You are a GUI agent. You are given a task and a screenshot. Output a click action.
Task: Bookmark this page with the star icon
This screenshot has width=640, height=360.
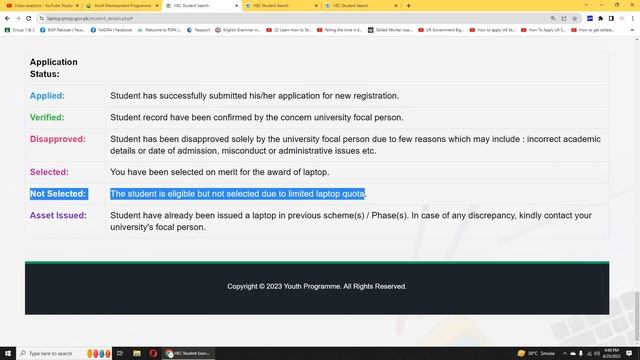click(575, 18)
